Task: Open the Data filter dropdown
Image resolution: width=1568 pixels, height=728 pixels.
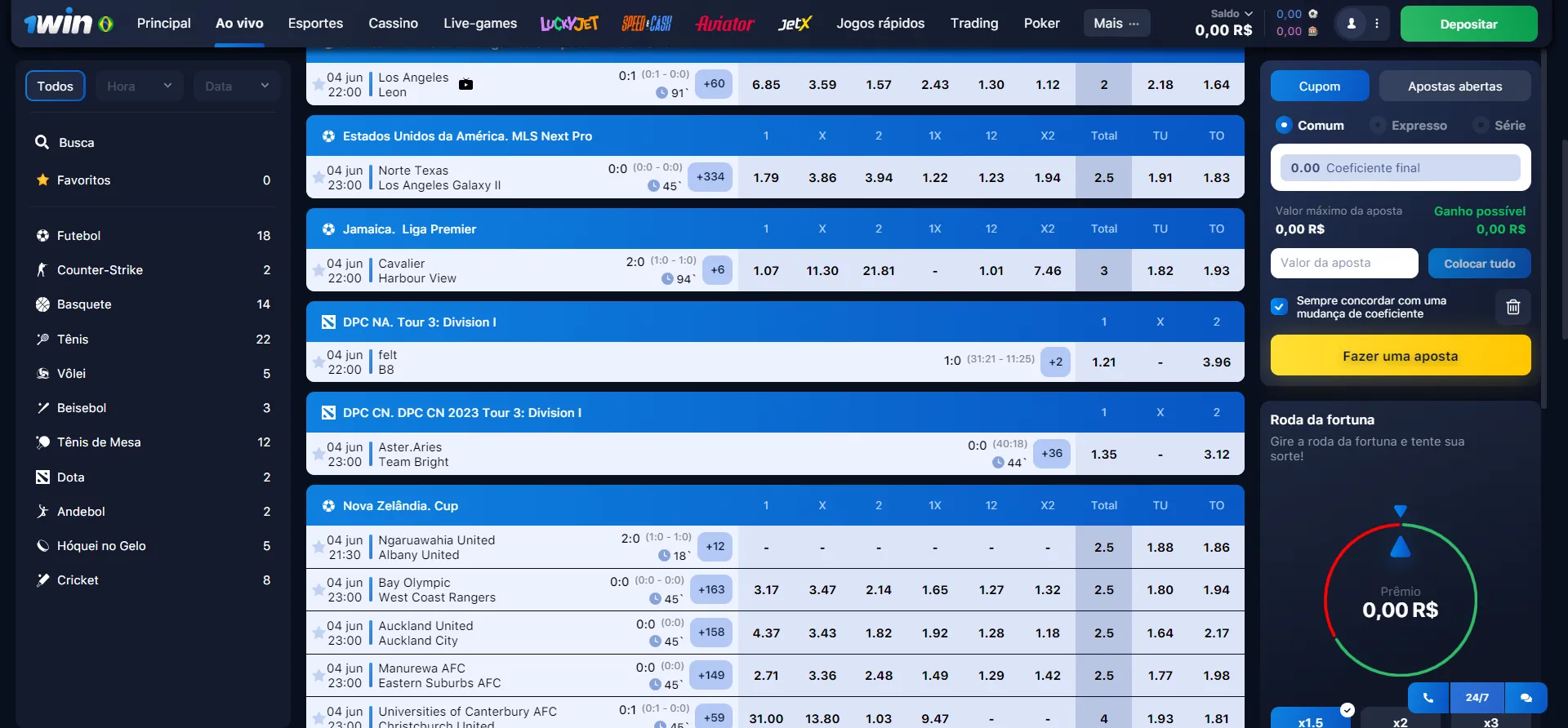Action: 237,86
